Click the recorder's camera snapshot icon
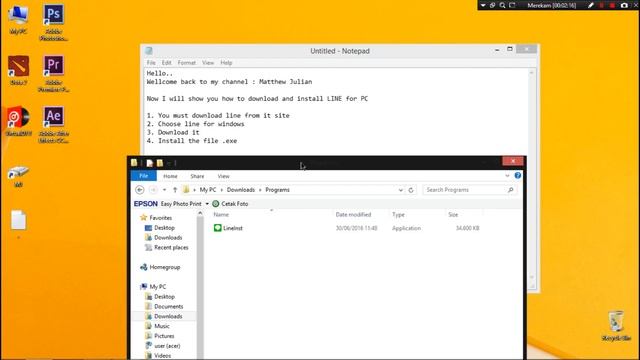640x360 pixels. (624, 5)
